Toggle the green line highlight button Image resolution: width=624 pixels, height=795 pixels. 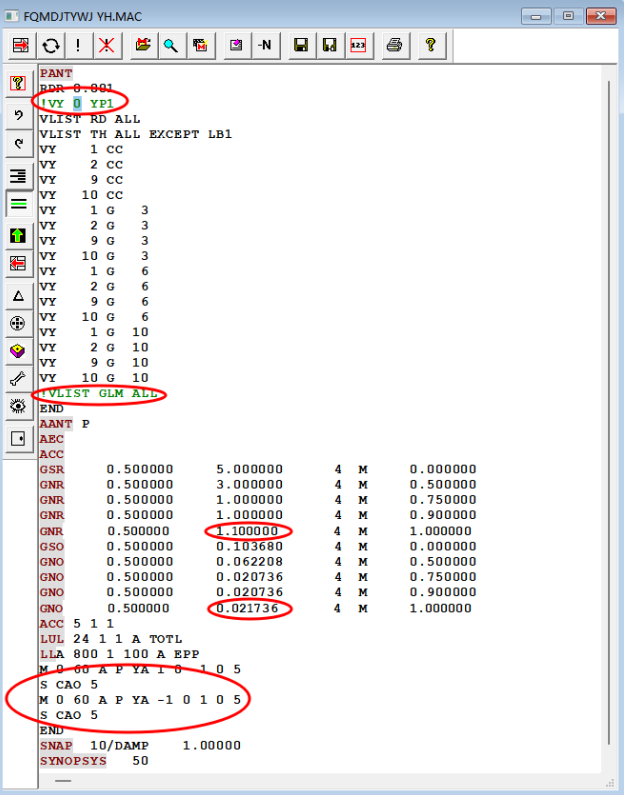click(19, 204)
